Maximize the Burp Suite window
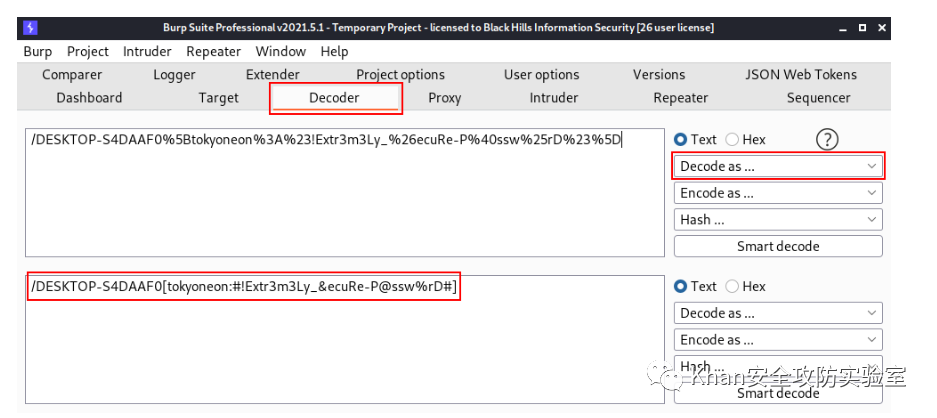The width and height of the screenshot is (937, 418). (x=862, y=28)
